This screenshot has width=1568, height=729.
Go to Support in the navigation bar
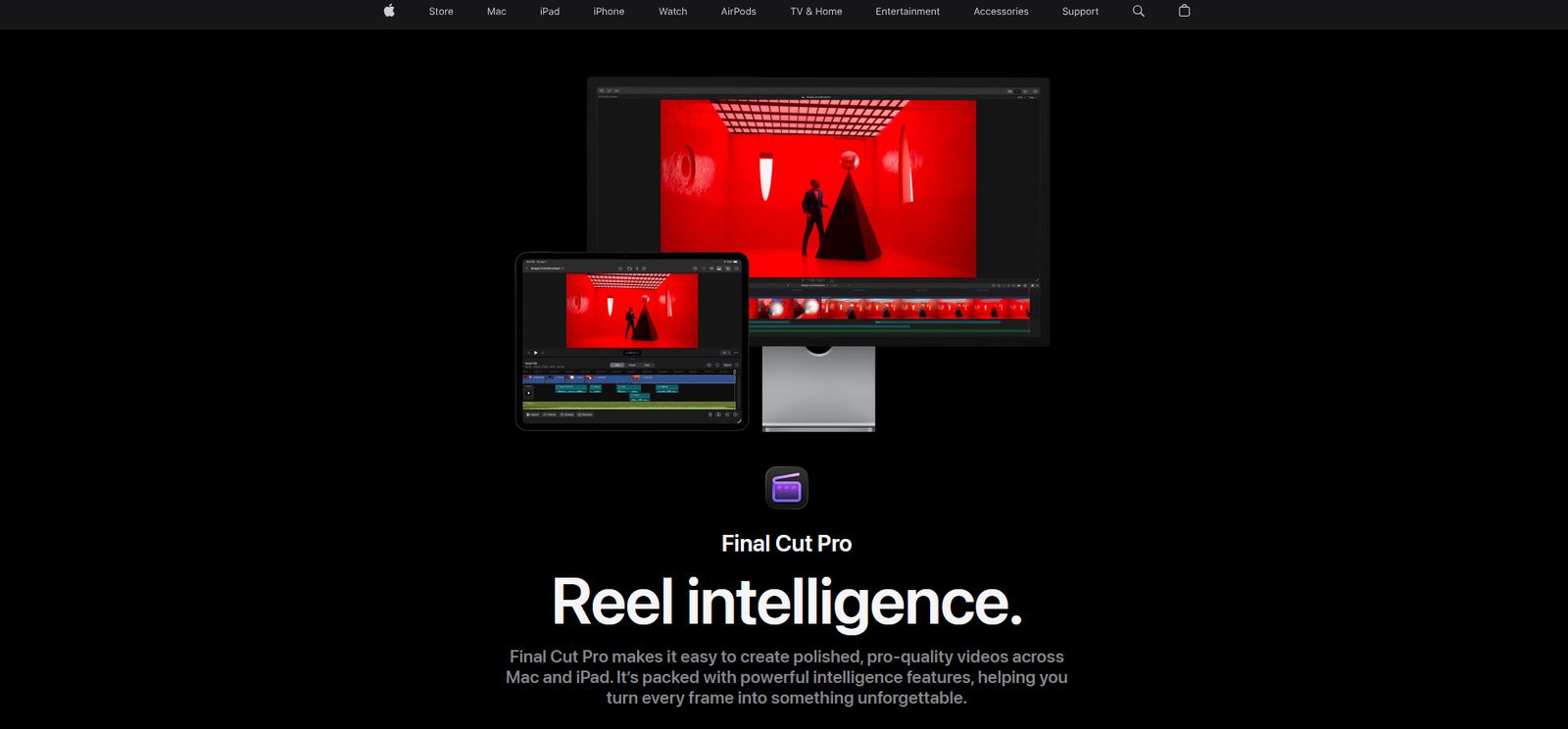1080,12
